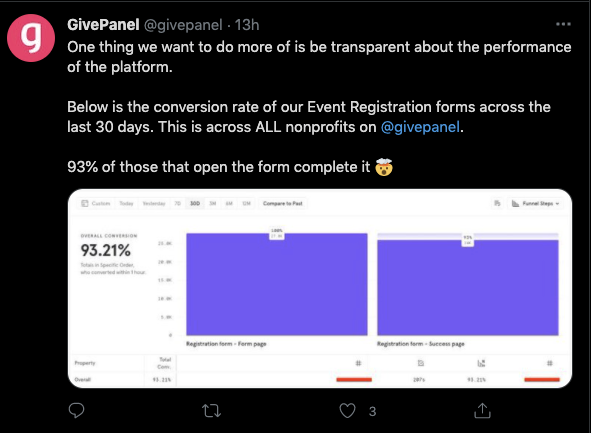The height and width of the screenshot is (433, 591).
Task: Select the Custom date range option
Action: point(96,203)
